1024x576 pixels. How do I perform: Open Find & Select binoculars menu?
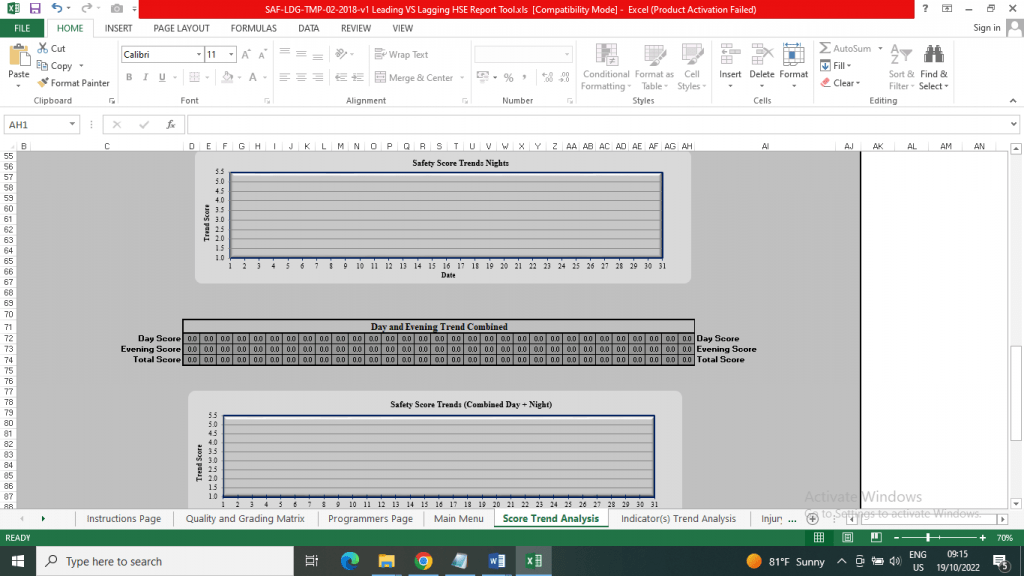(934, 68)
